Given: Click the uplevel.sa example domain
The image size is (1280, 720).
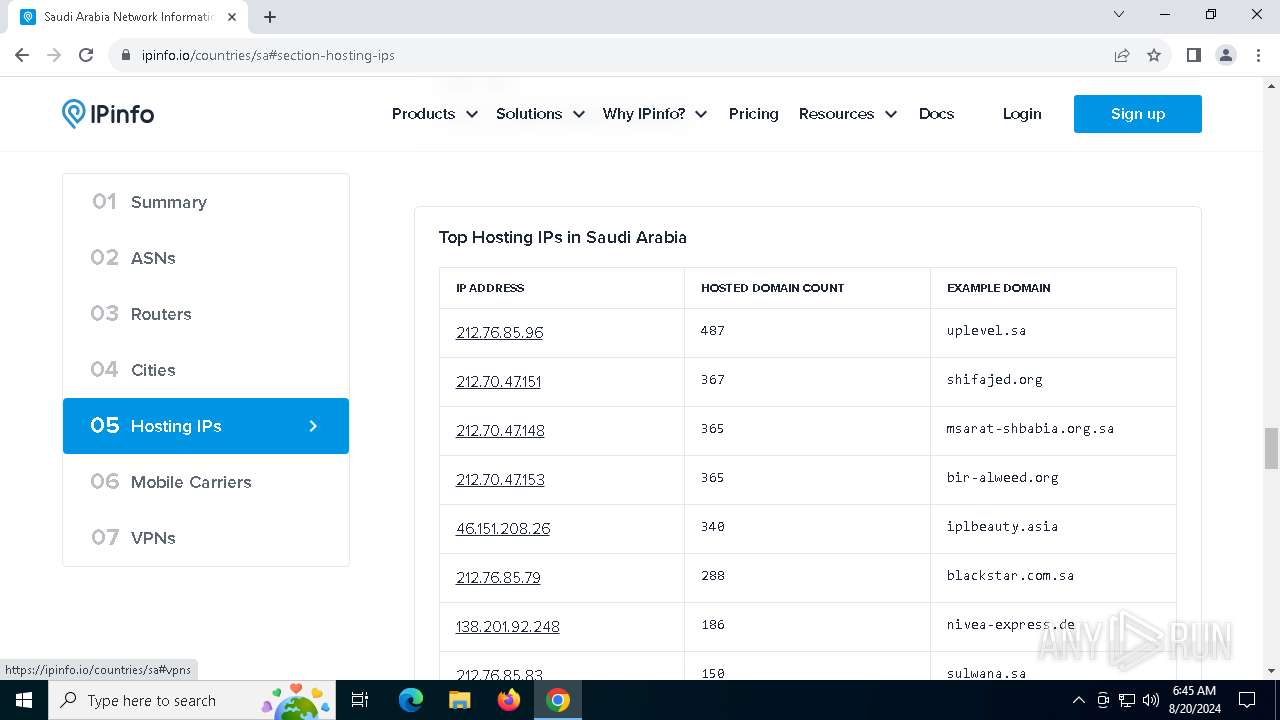Looking at the screenshot, I should point(986,330).
